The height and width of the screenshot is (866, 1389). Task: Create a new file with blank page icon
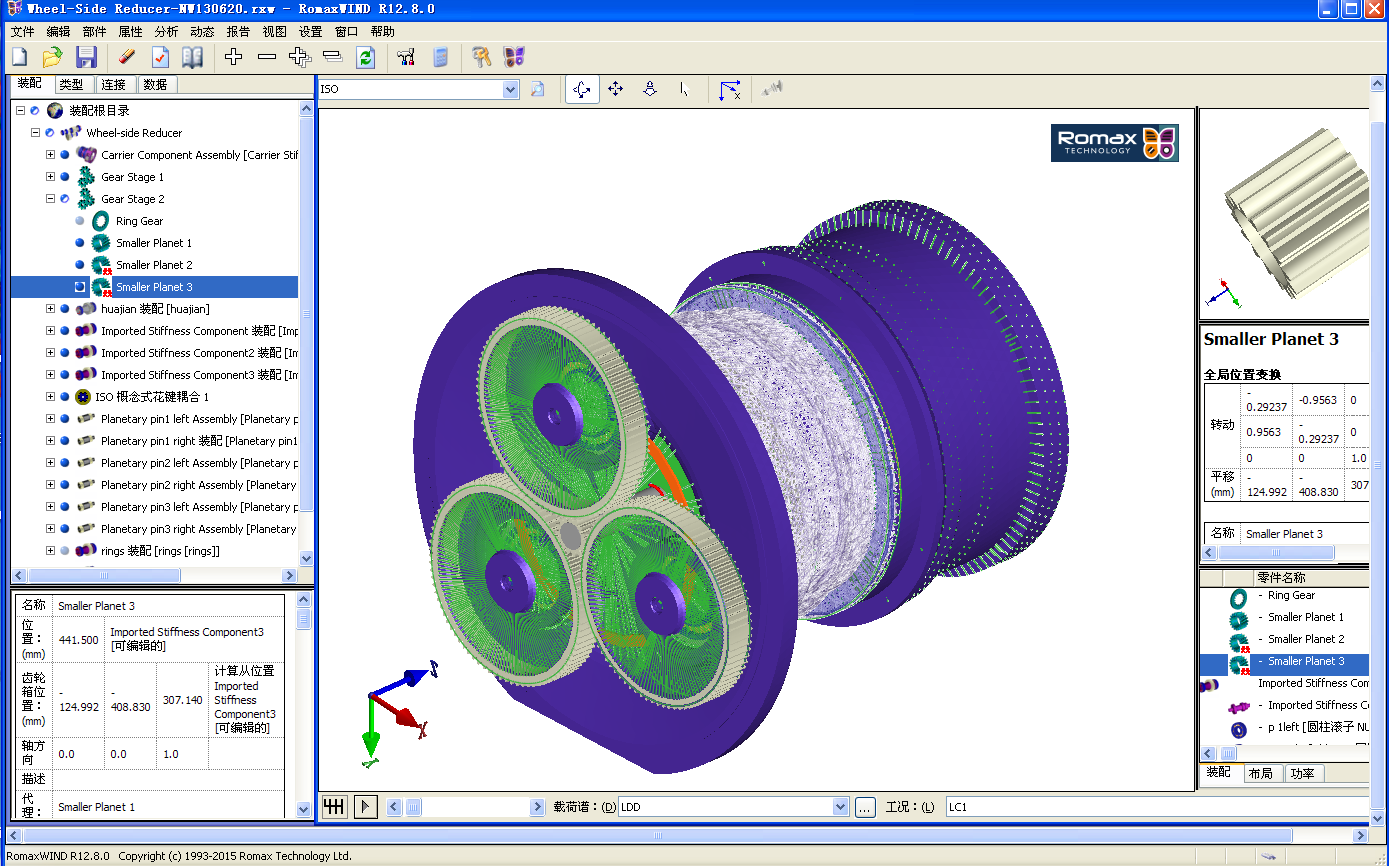tap(19, 57)
